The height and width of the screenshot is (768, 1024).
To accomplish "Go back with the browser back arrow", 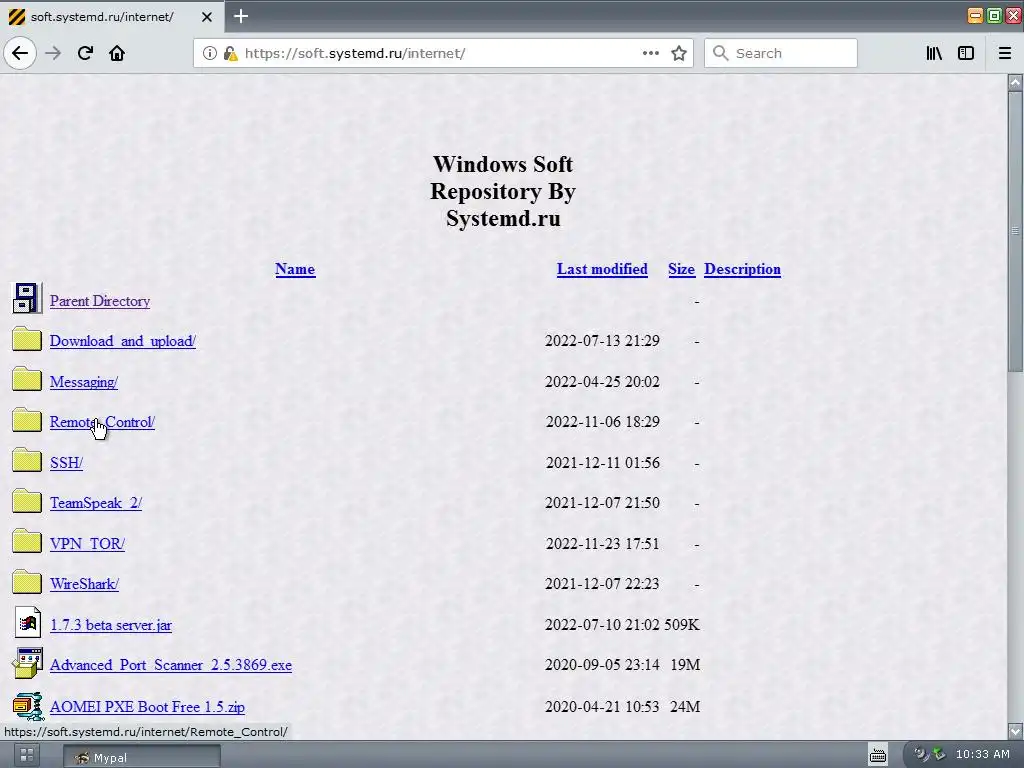I will coord(20,53).
